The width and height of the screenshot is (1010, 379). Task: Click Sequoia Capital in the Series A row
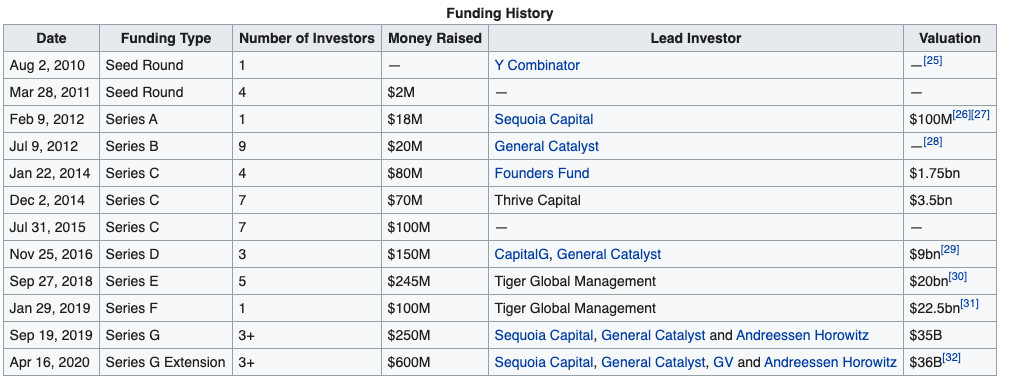[x=544, y=119]
